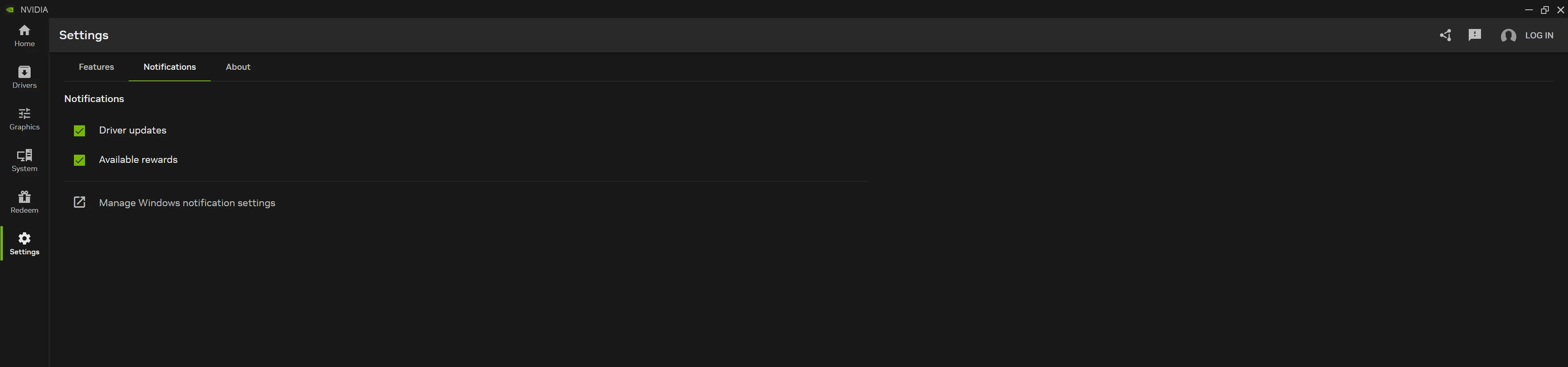Open Manage Windows notification settings link
The image size is (1568, 367).
click(187, 203)
